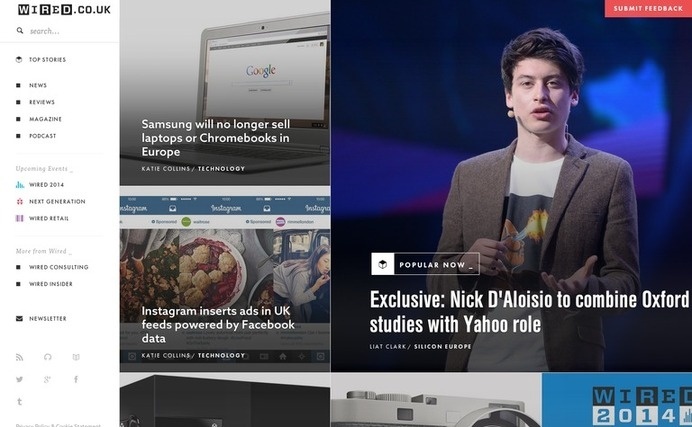Open Top Stories in sidebar

pos(46,60)
